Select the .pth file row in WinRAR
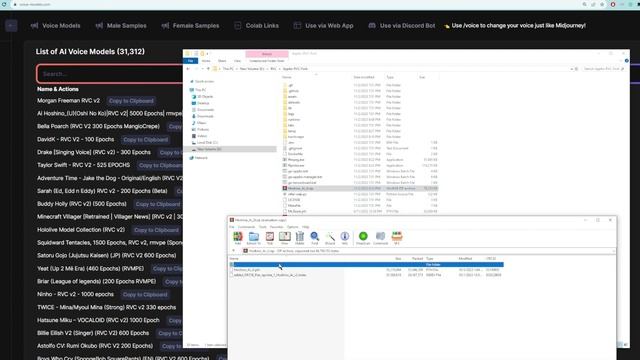 (366, 270)
